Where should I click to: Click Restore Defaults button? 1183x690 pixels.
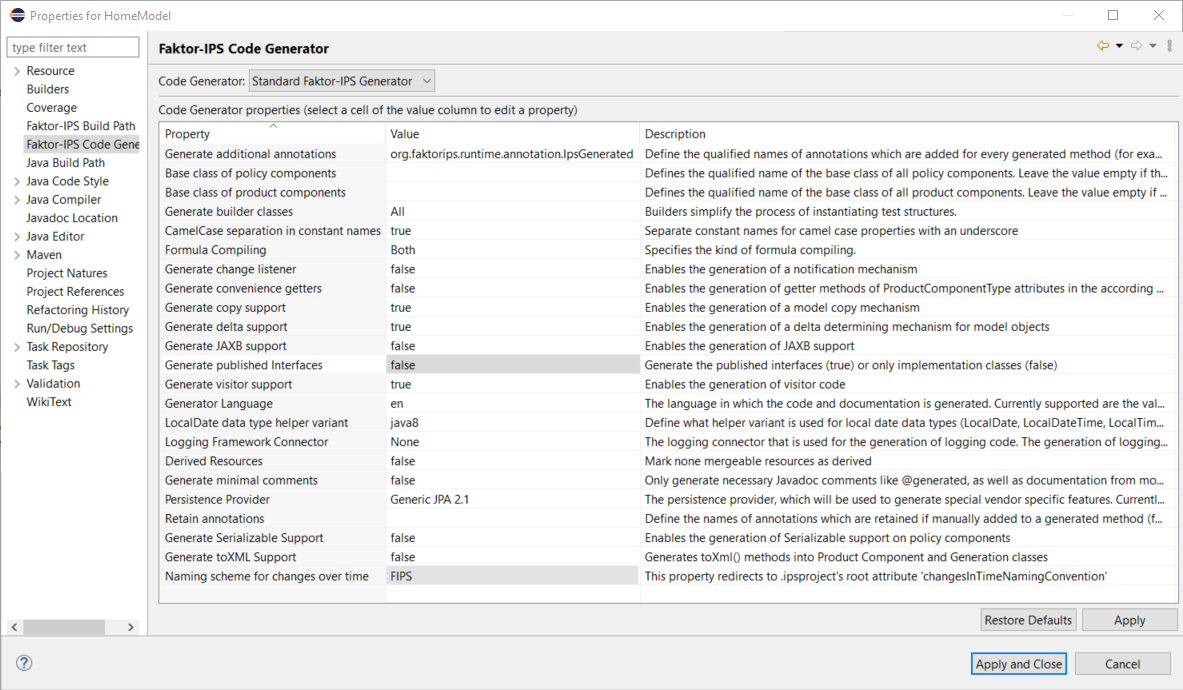(x=1028, y=620)
